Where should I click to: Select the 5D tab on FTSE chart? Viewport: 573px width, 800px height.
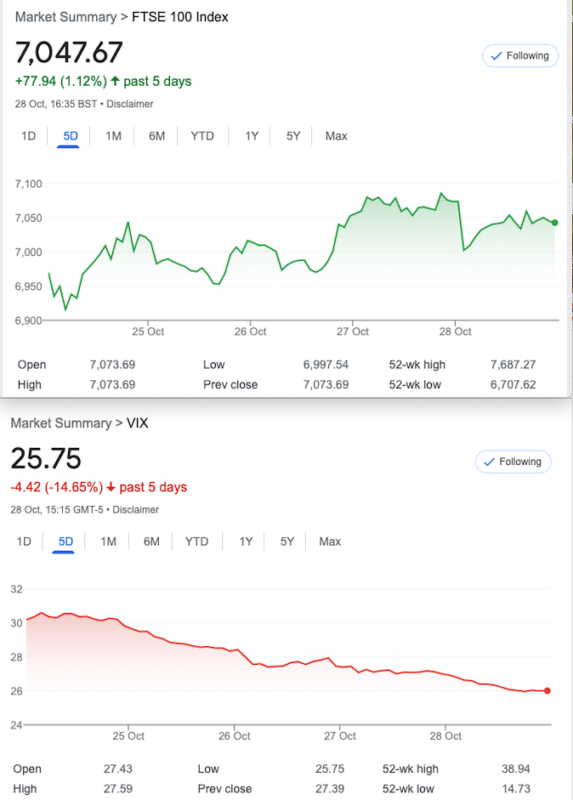click(70, 136)
